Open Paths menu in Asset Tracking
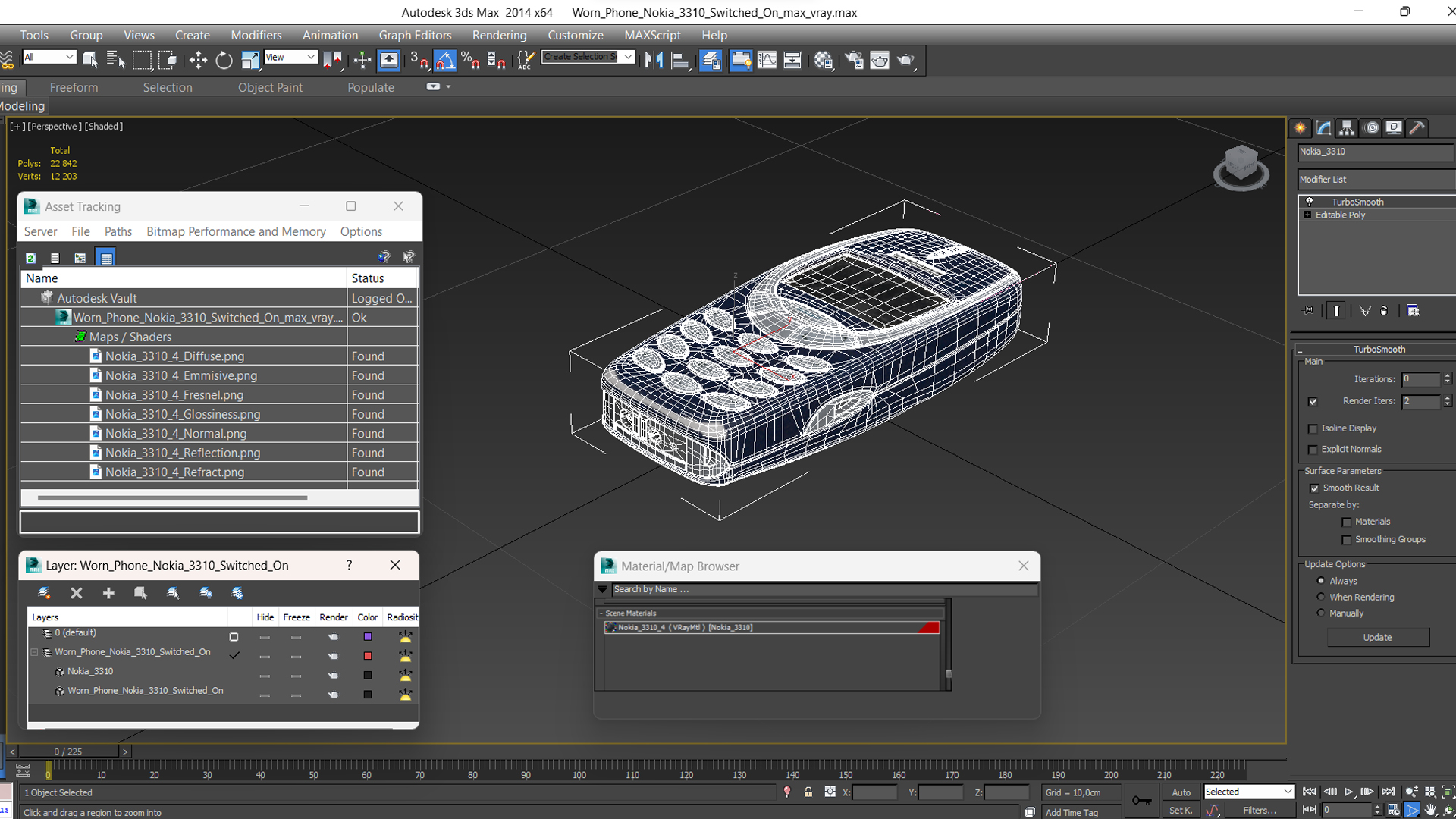This screenshot has width=1456, height=819. pyautogui.click(x=118, y=231)
